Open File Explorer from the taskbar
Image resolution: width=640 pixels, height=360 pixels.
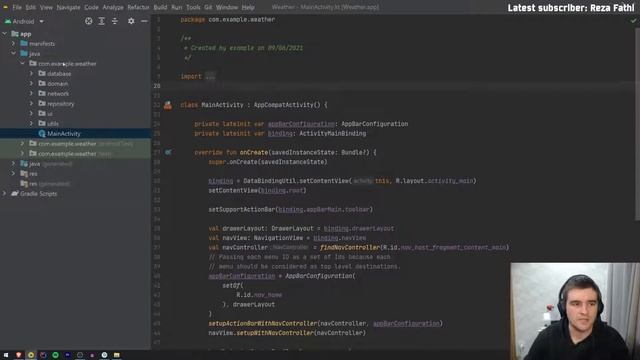117,355
